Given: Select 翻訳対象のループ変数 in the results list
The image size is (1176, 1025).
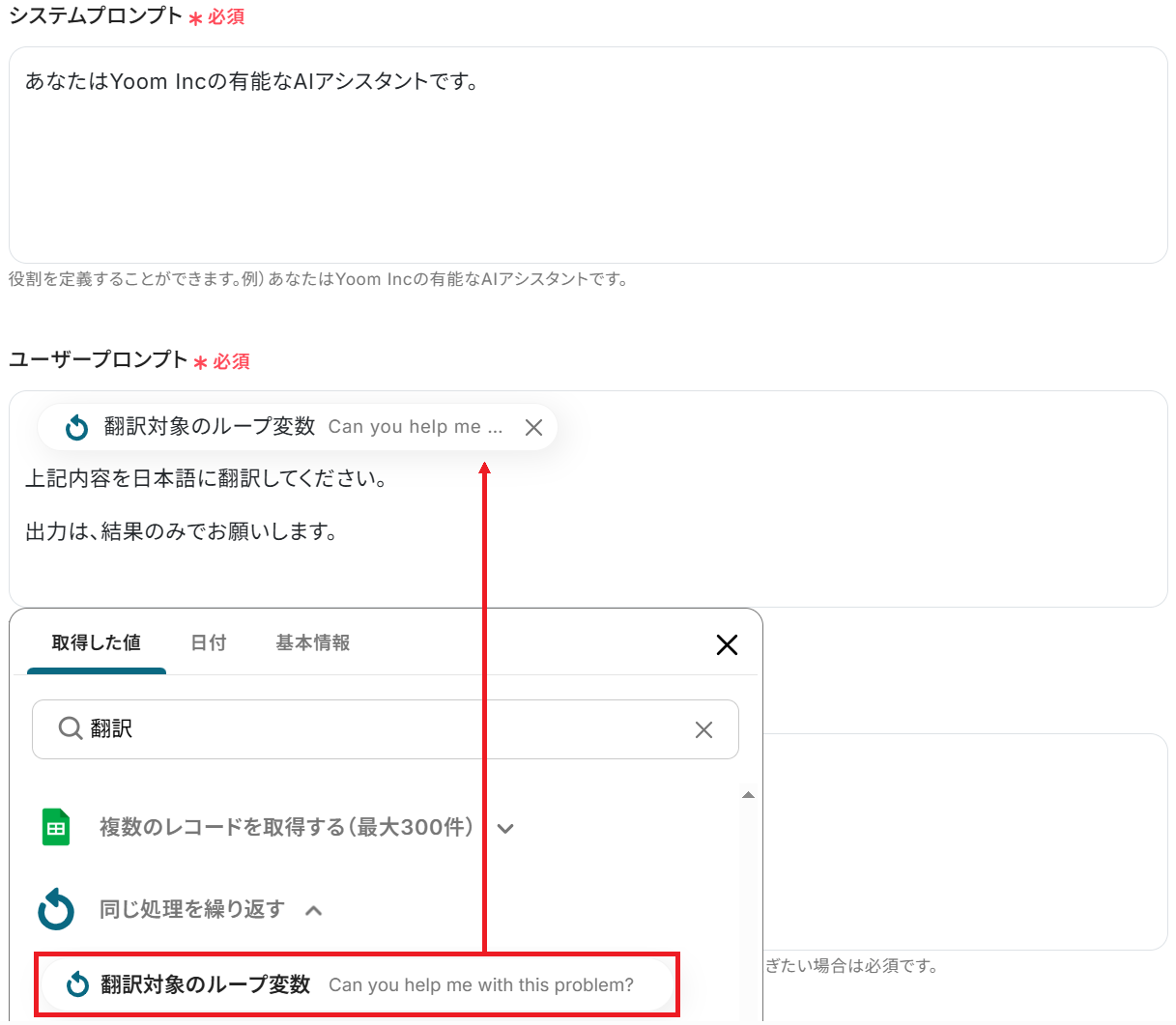Looking at the screenshot, I should 358,984.
